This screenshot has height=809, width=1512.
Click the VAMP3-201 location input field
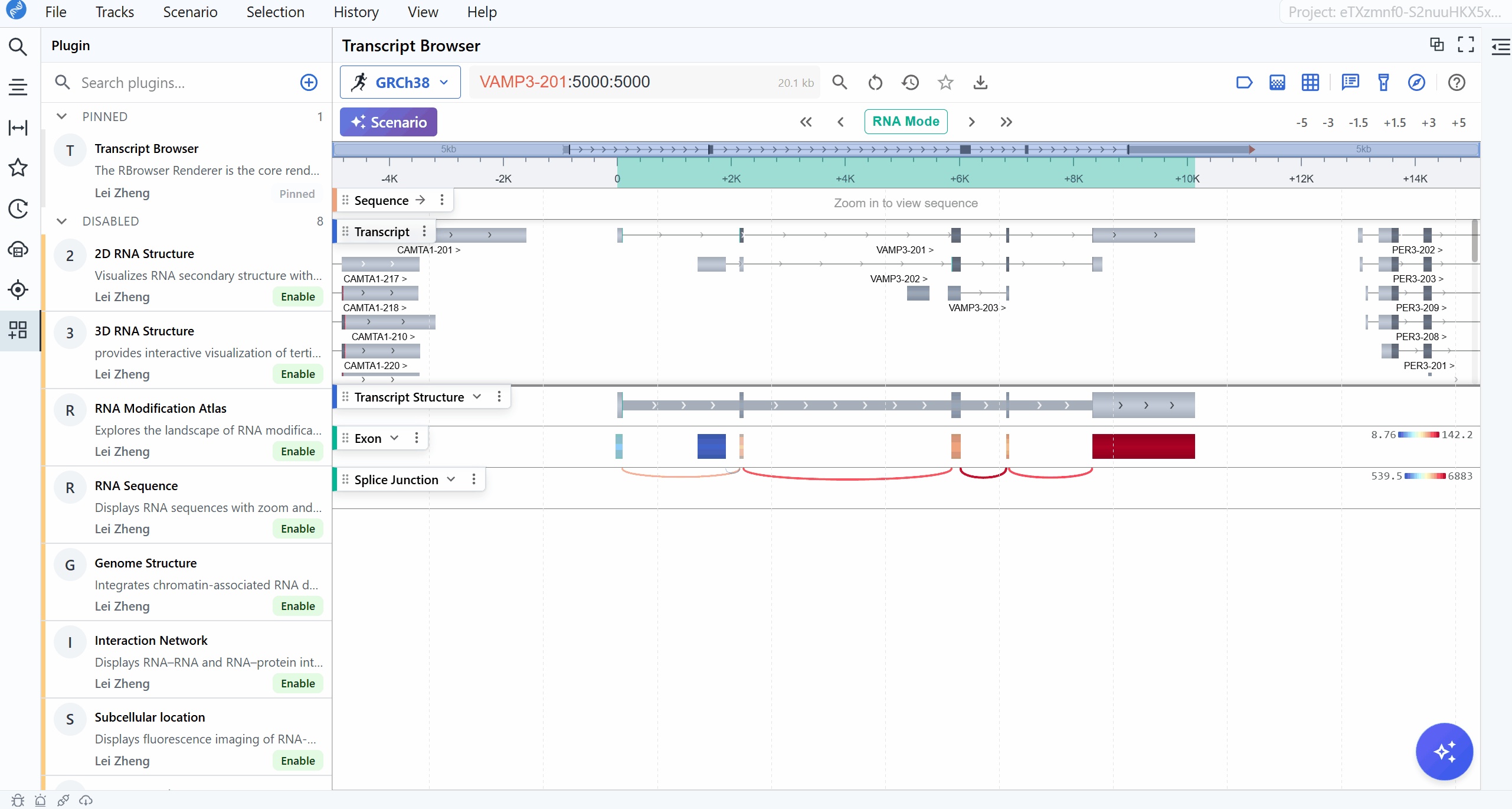pos(644,82)
